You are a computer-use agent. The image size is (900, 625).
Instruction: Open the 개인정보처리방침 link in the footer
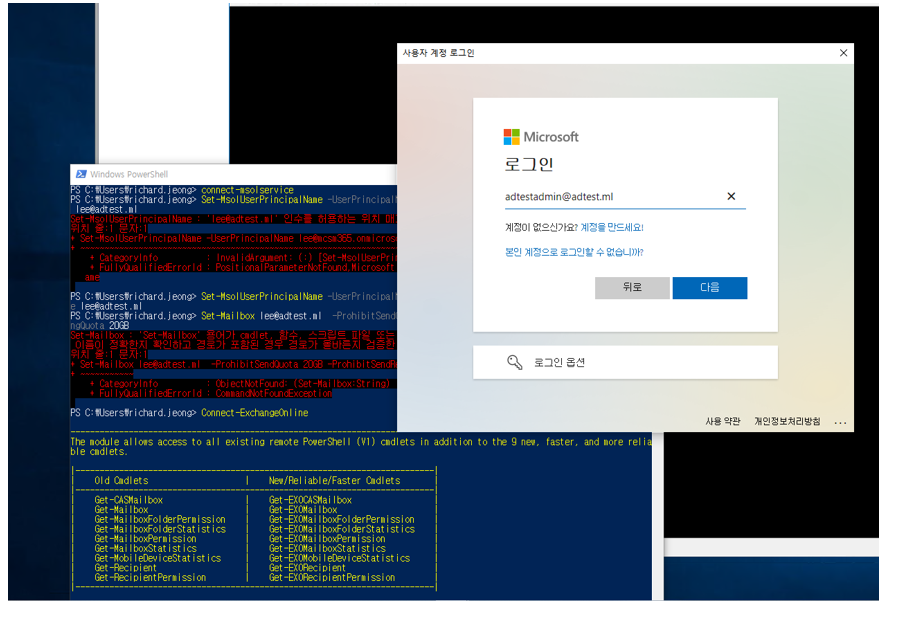coord(787,421)
